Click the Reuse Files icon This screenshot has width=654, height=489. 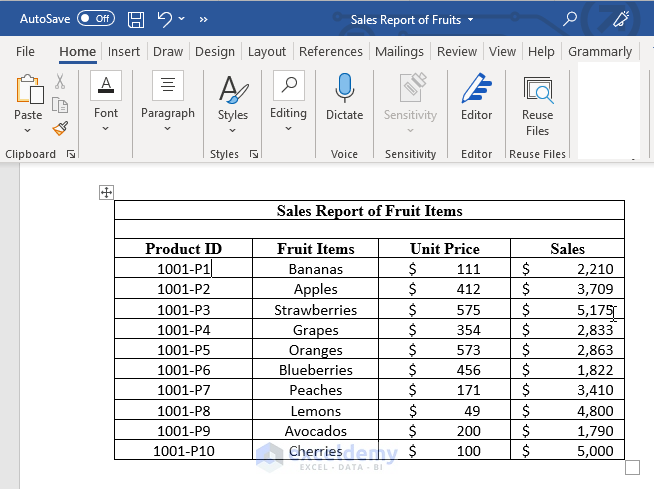tap(538, 90)
